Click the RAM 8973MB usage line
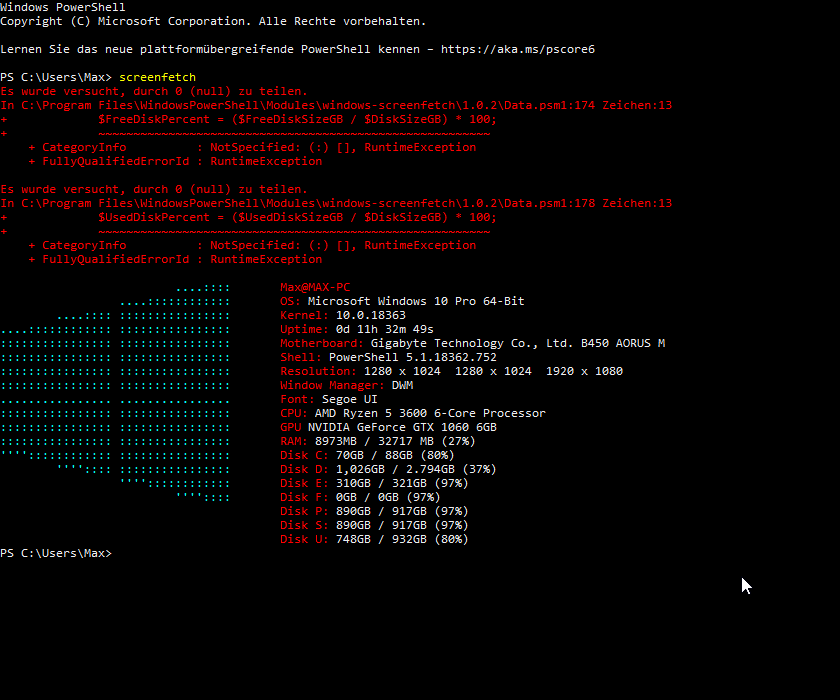Viewport: 840px width, 700px height. pos(378,441)
